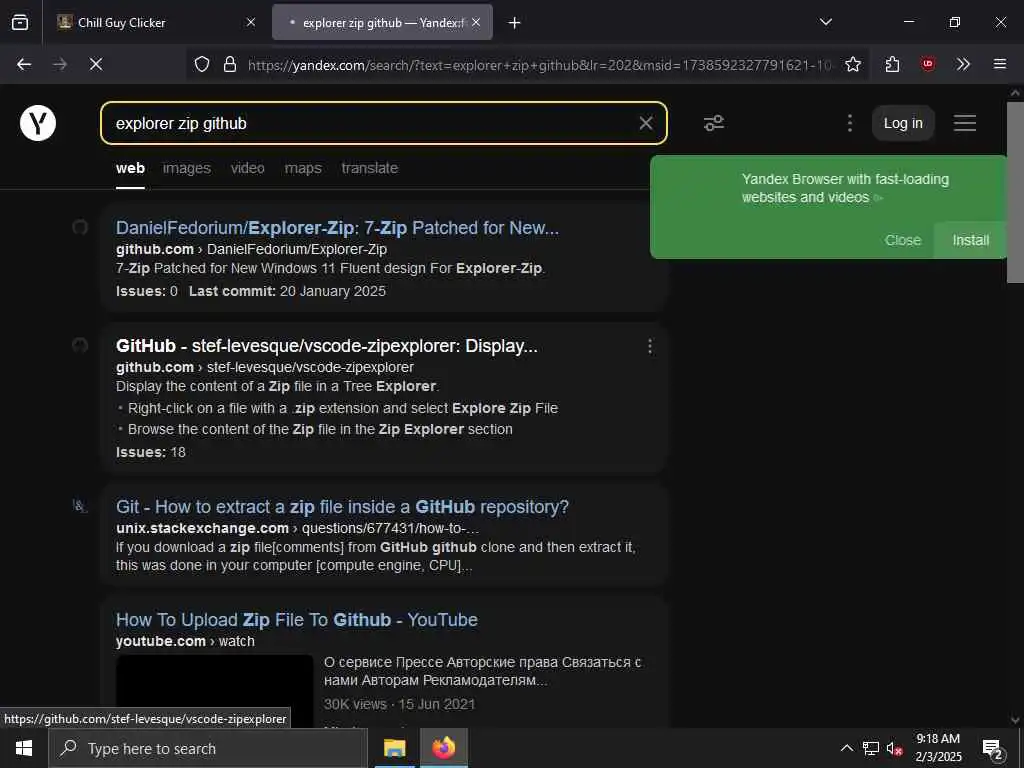Install Yandex Browser from banner
The height and width of the screenshot is (768, 1024).
pyautogui.click(x=970, y=240)
